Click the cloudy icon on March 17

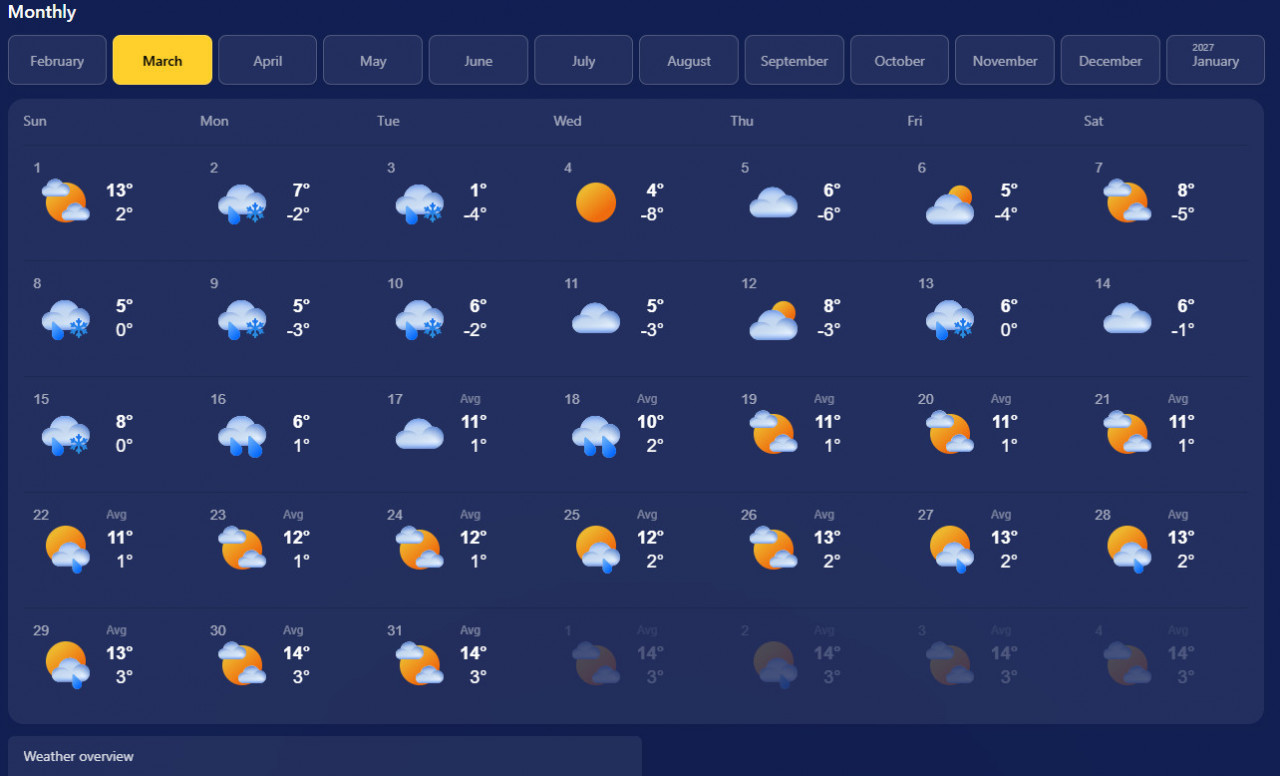419,435
